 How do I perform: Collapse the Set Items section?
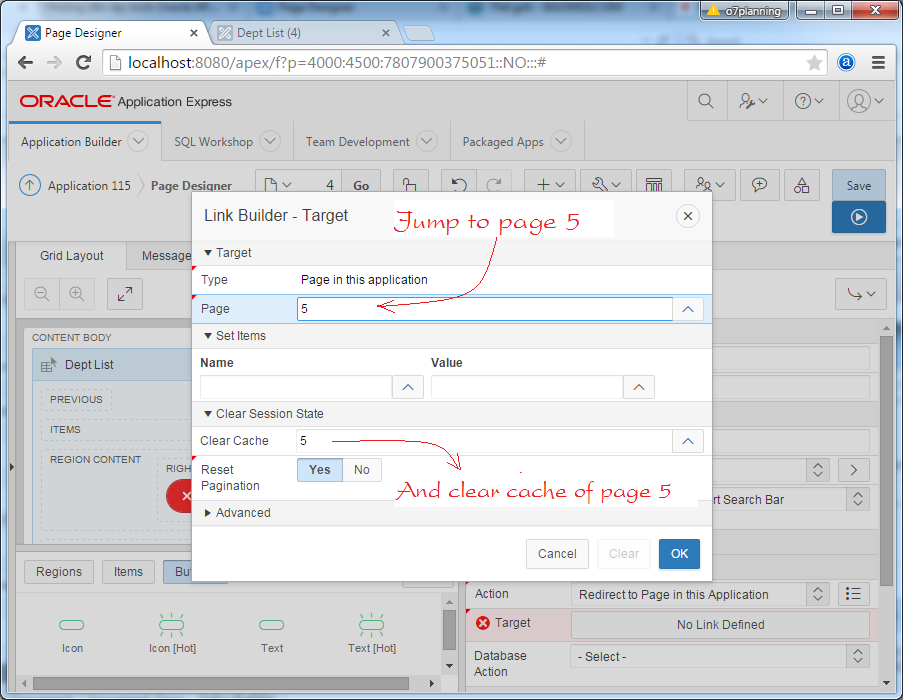click(x=208, y=336)
